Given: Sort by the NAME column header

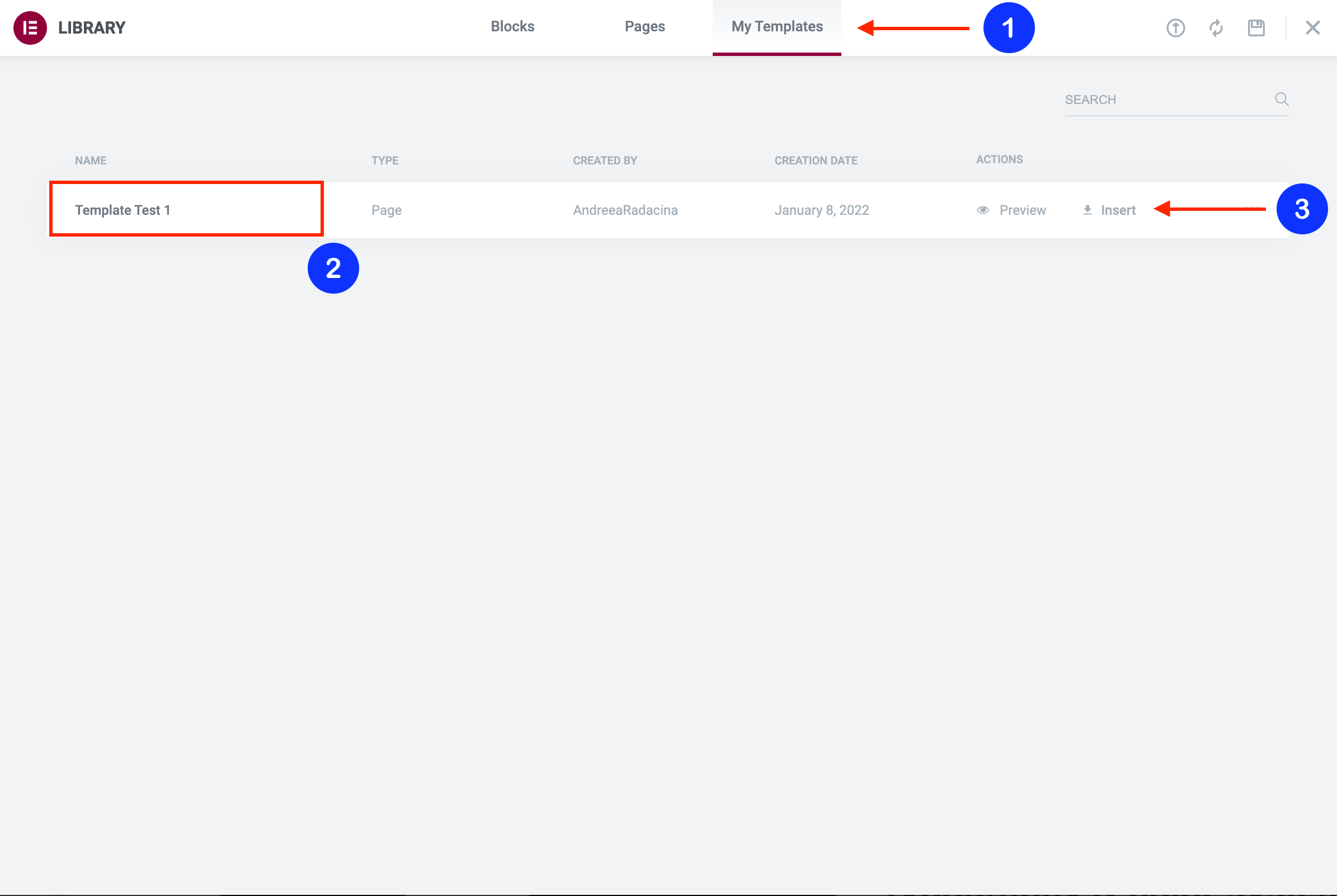Looking at the screenshot, I should coord(90,161).
